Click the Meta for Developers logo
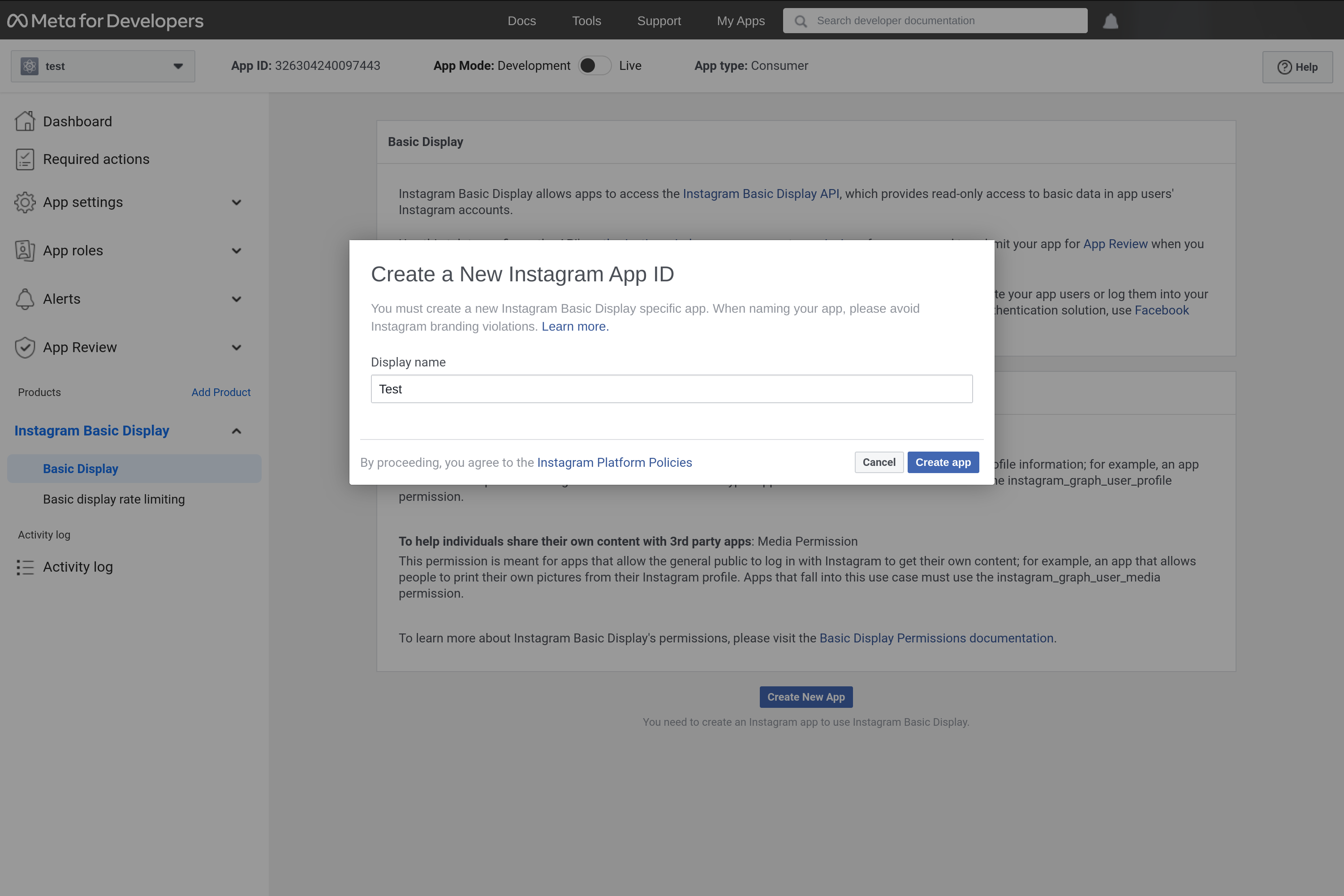This screenshot has height=896, width=1344. (x=105, y=21)
